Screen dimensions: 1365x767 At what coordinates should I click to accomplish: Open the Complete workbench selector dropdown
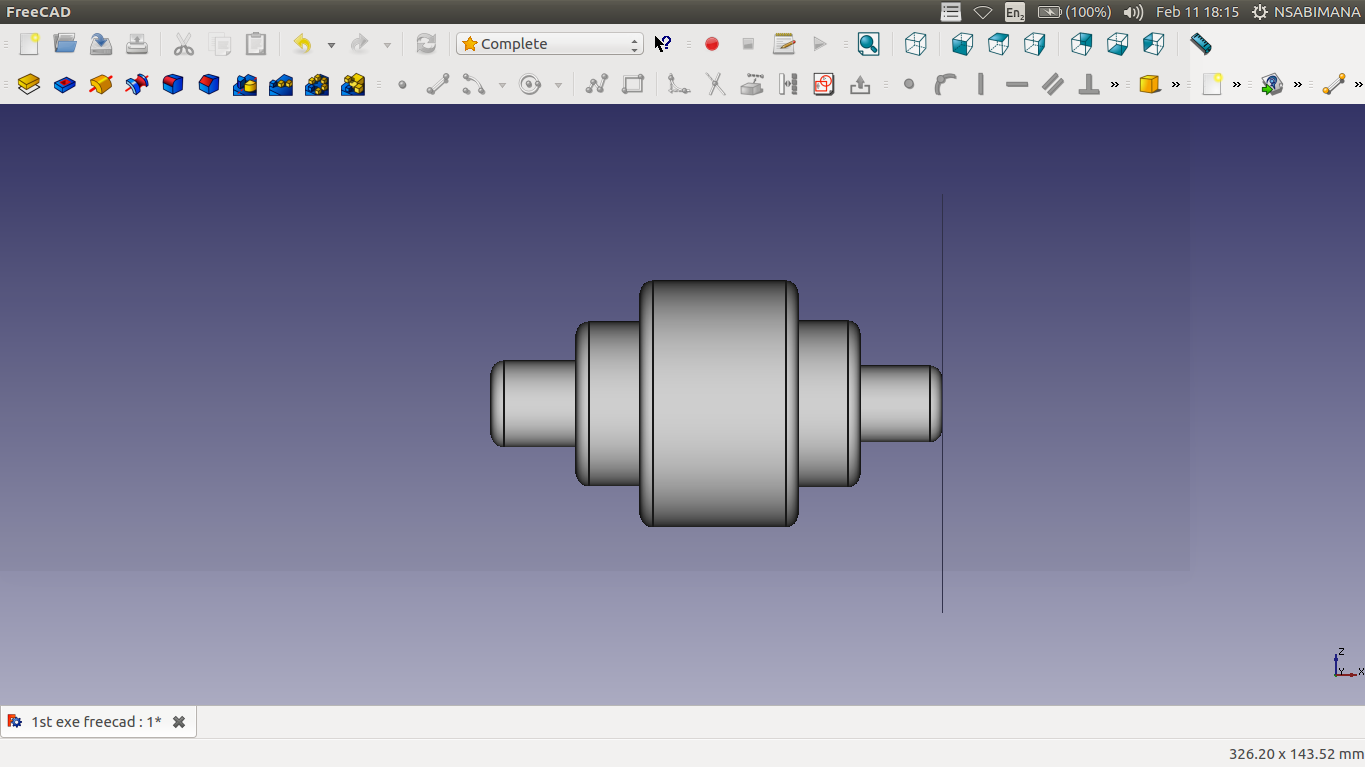tap(549, 44)
